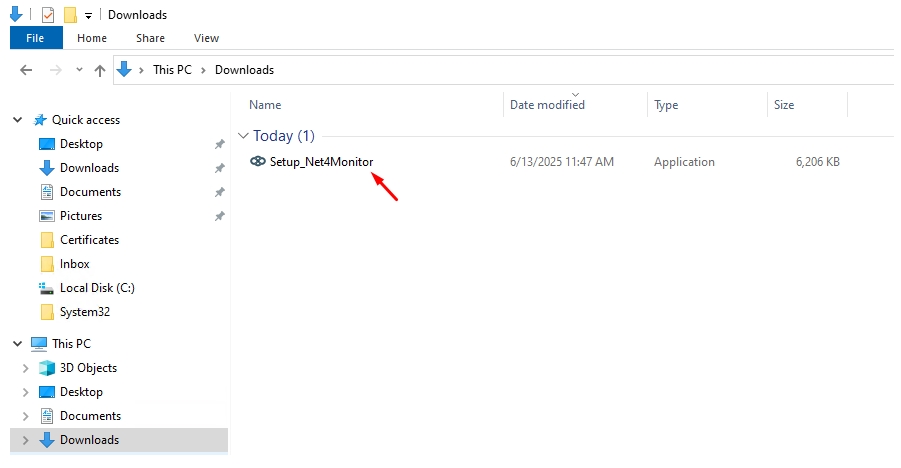Click the Pictures folder icon in Quick access
Viewport: 901px width, 468px height.
(x=47, y=216)
